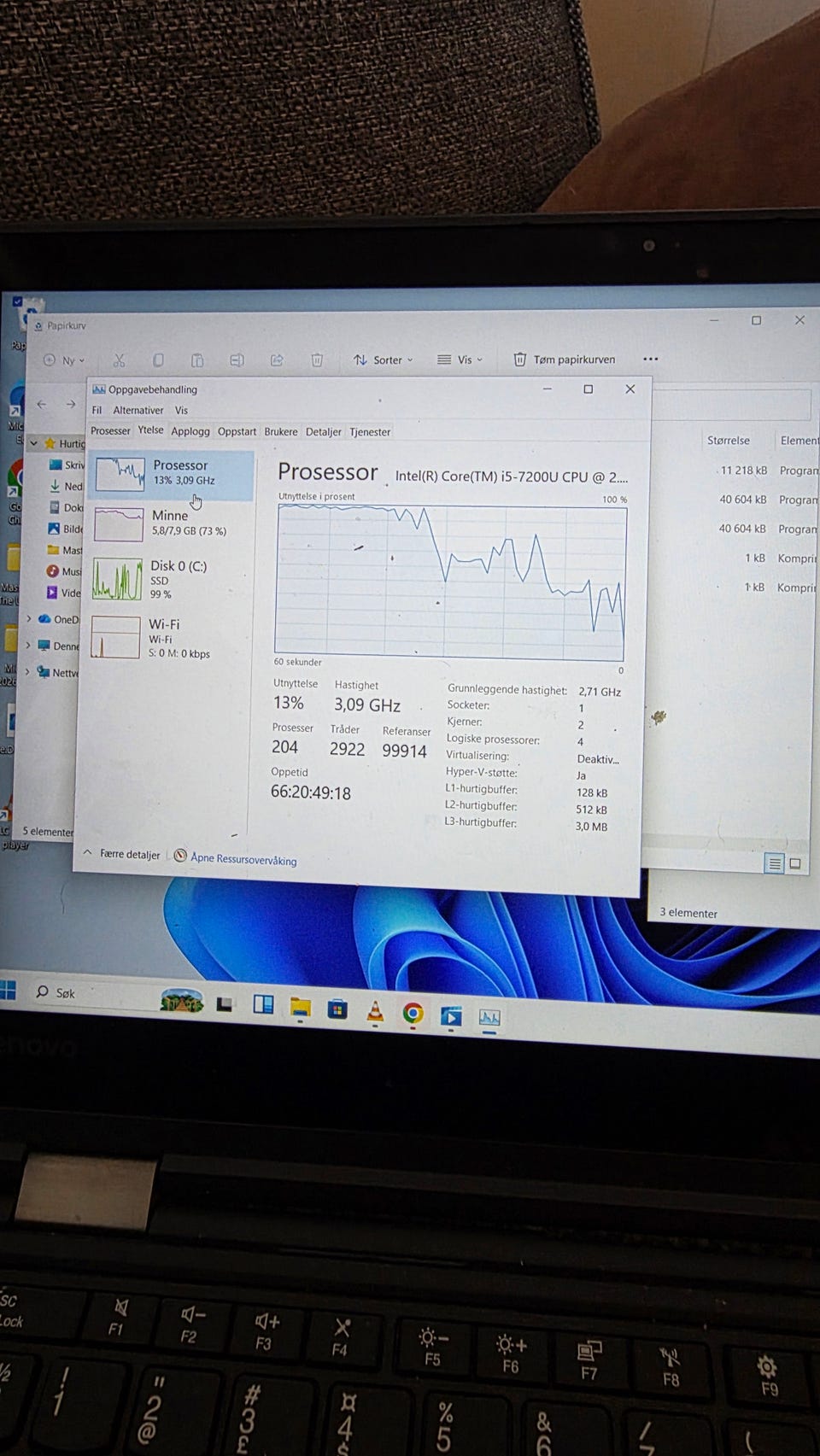The width and height of the screenshot is (820, 1456).
Task: Expand the Denne PC-en tree node
Action: [x=29, y=646]
